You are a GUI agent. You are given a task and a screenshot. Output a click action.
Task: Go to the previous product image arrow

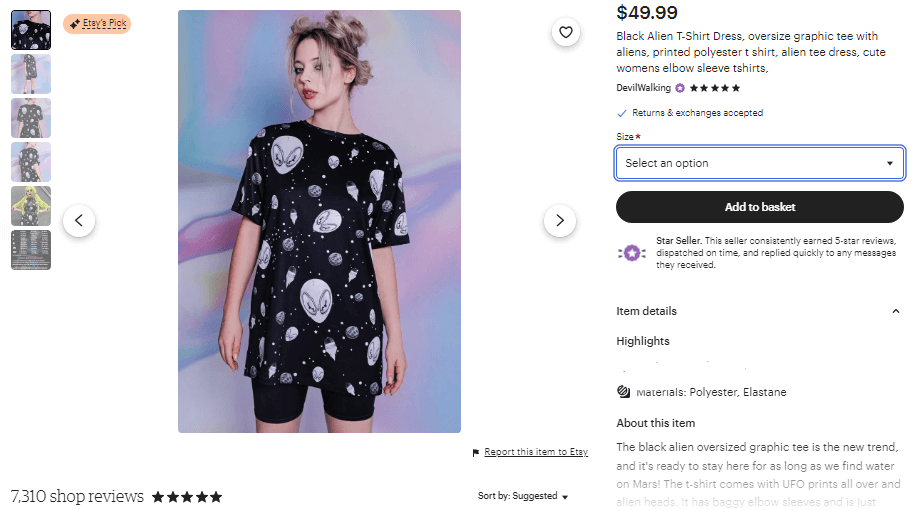79,221
